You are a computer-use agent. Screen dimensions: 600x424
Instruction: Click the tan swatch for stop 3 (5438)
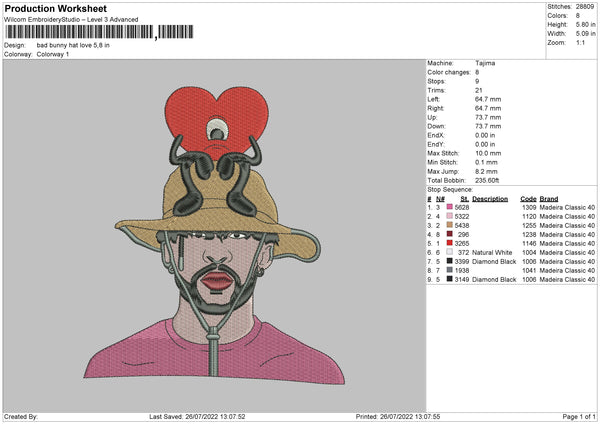coord(450,225)
